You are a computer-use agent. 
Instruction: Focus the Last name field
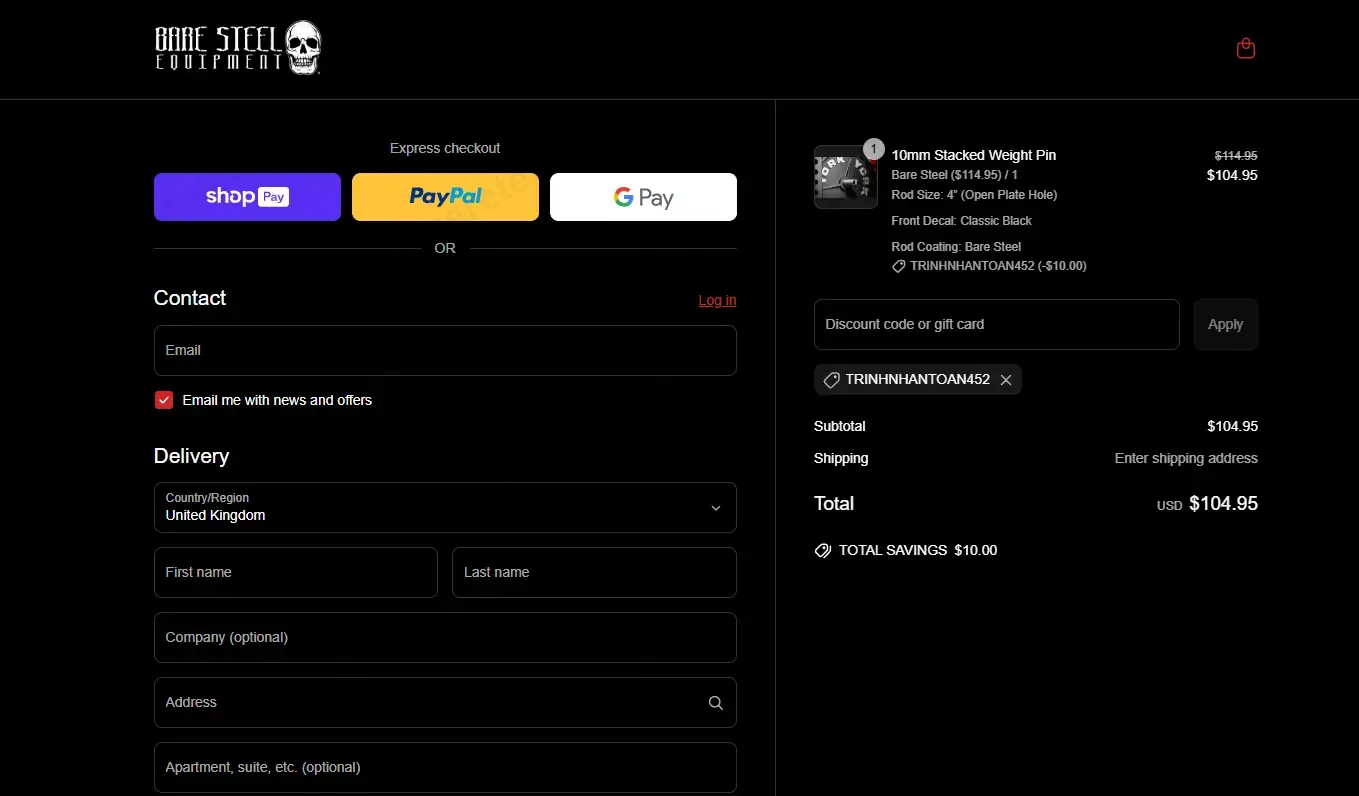594,572
